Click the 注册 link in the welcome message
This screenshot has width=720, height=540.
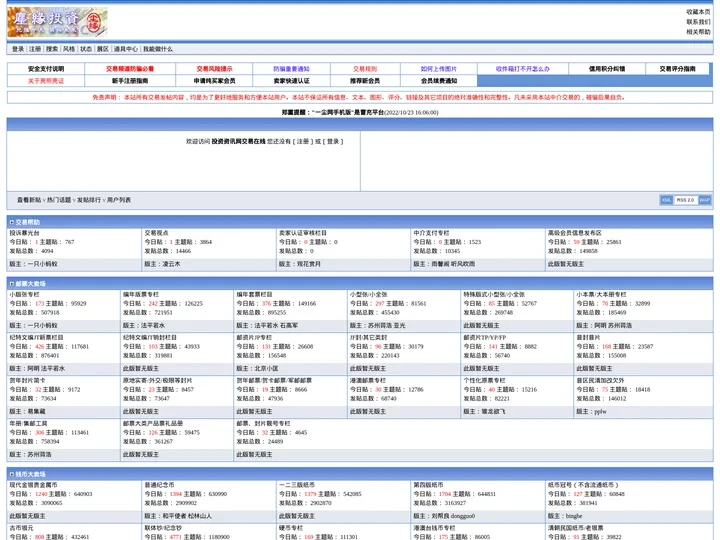tap(303, 141)
